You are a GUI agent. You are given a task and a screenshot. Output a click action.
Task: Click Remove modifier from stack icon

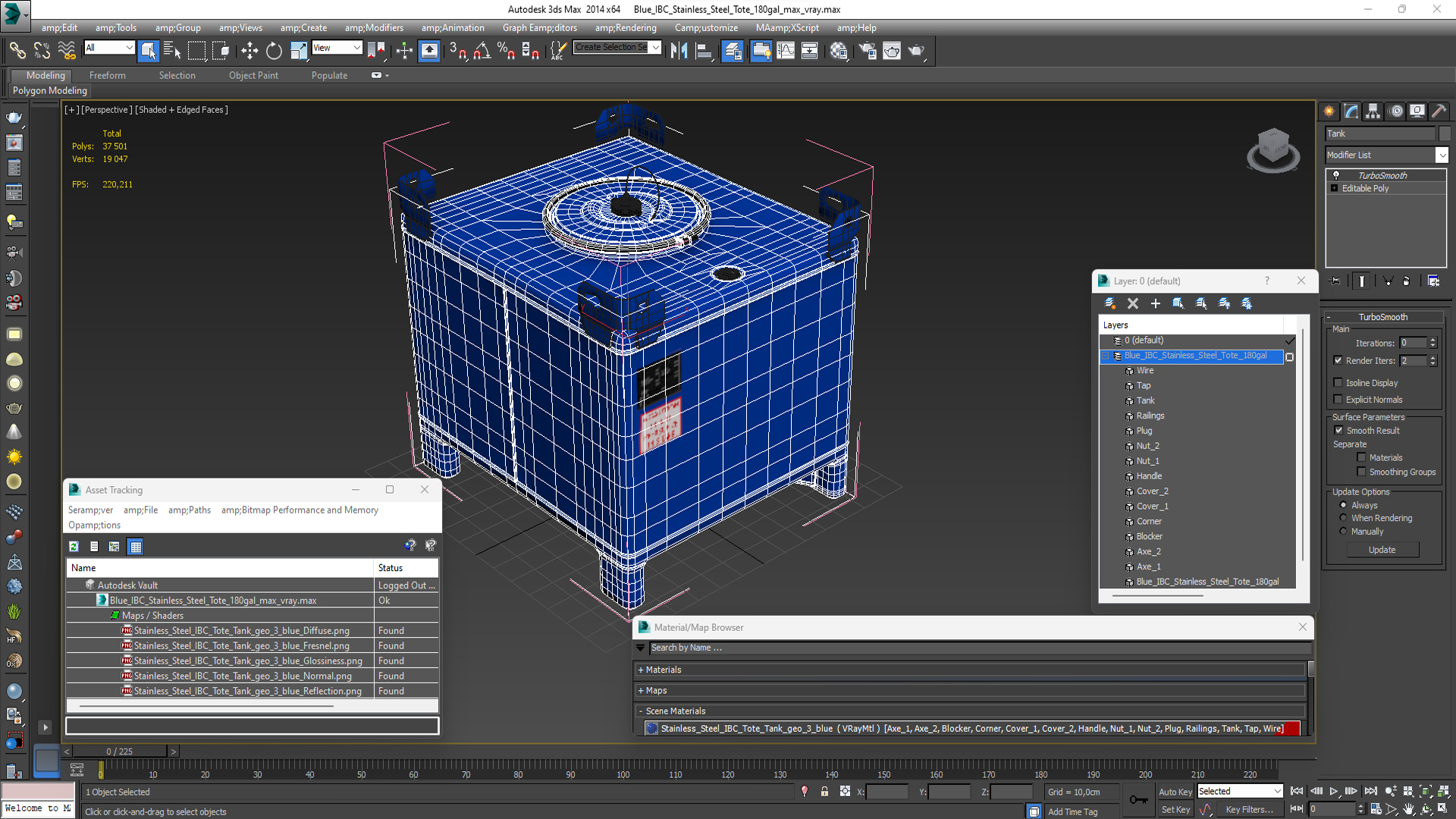1407,281
